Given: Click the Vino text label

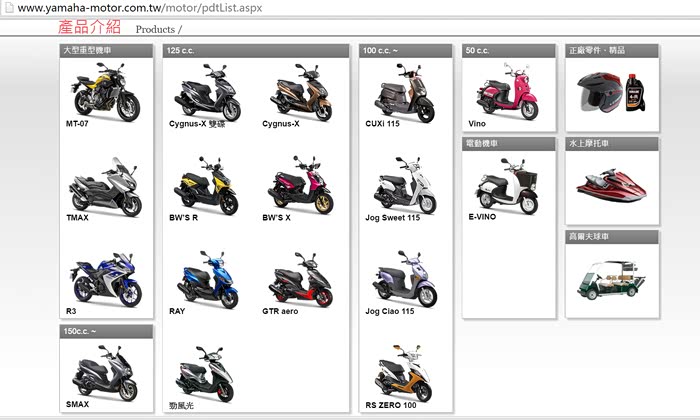Looking at the screenshot, I should tap(477, 124).
